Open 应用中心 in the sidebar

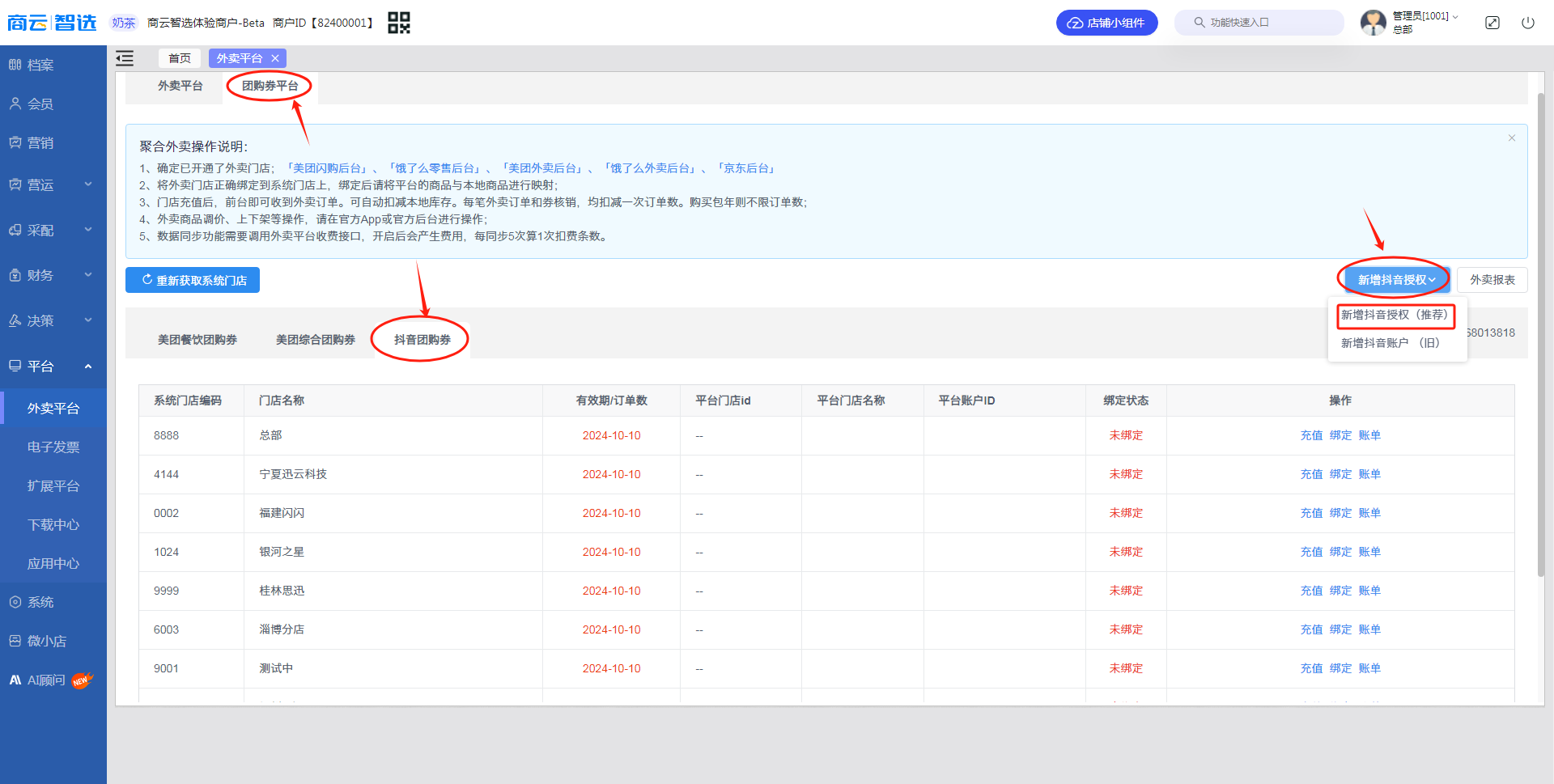53,563
